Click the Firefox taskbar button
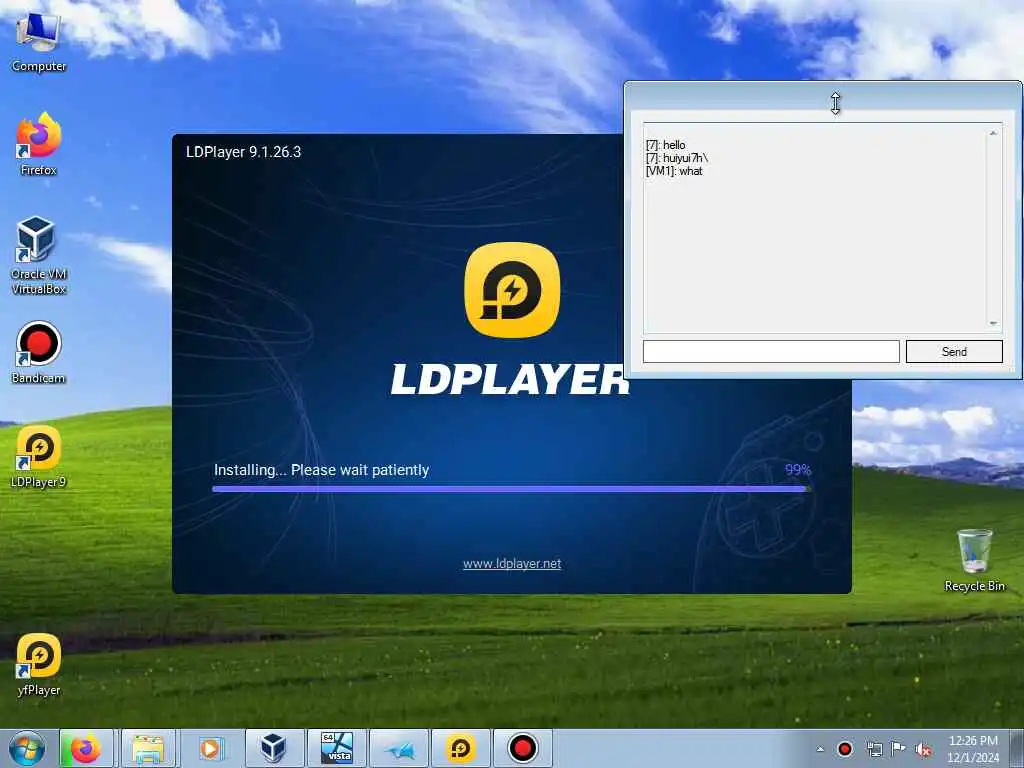This screenshot has height=768, width=1024. pyautogui.click(x=86, y=748)
